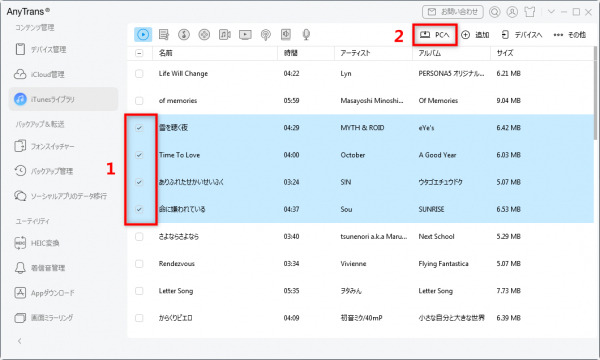The height and width of the screenshot is (360, 600).
Task: Open the skin/shirt theme icon
Action: (530, 12)
